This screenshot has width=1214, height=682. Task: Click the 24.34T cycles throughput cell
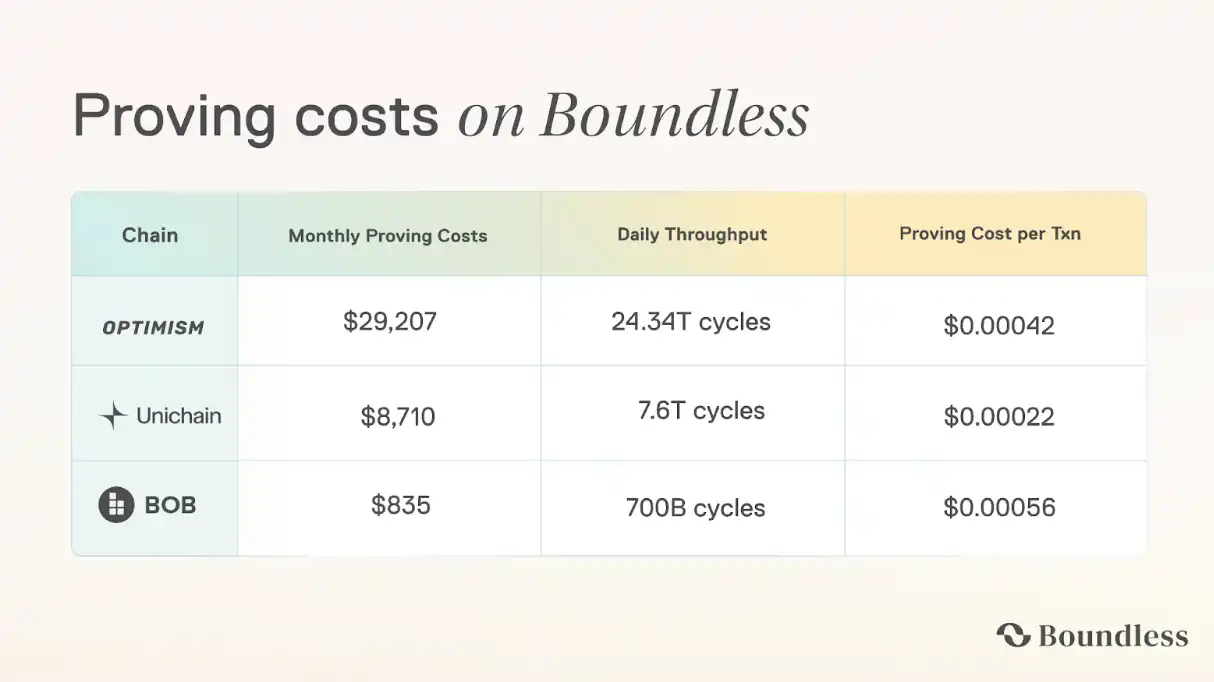pos(691,322)
